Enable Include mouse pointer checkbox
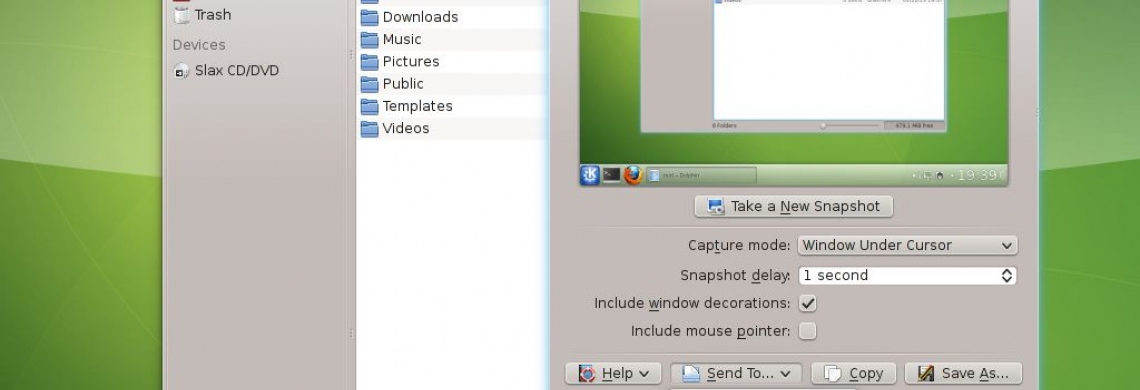1140x390 pixels. click(x=808, y=331)
